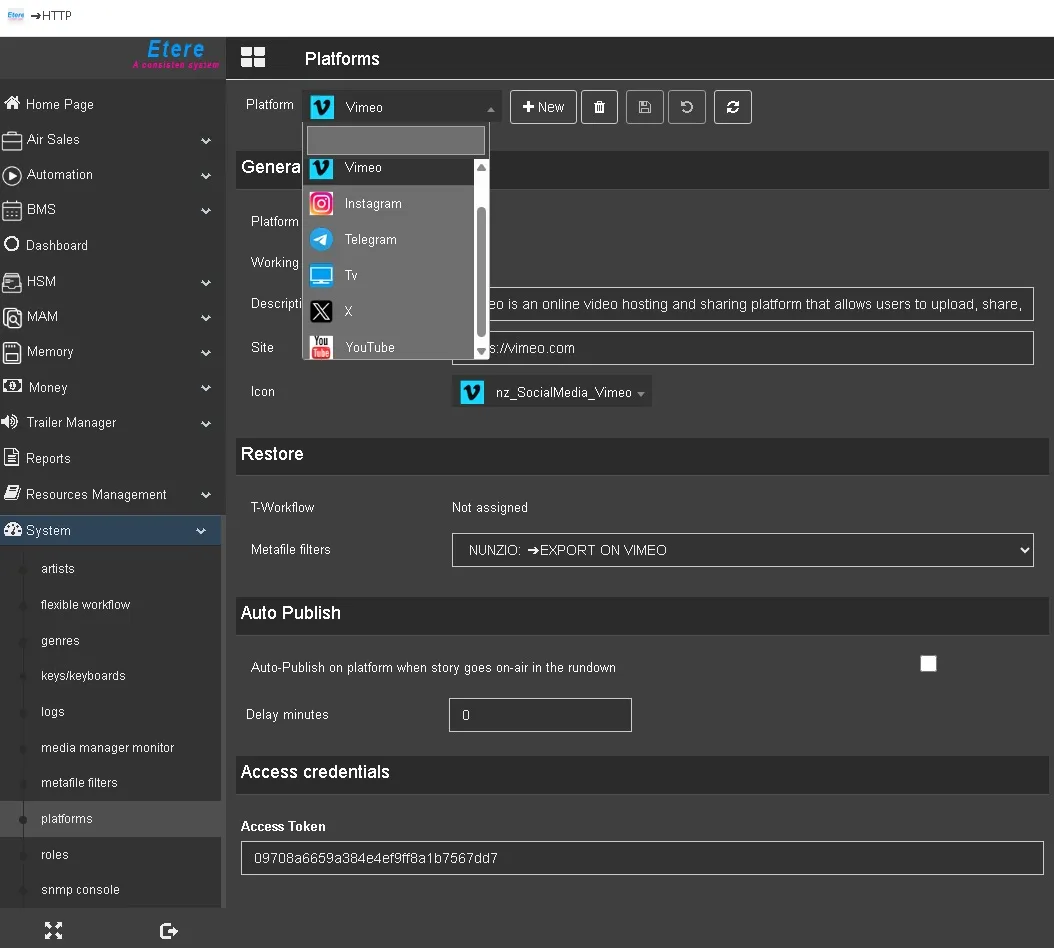Image resolution: width=1054 pixels, height=948 pixels.
Task: Select Instagram from the platform list
Action: coord(373,204)
